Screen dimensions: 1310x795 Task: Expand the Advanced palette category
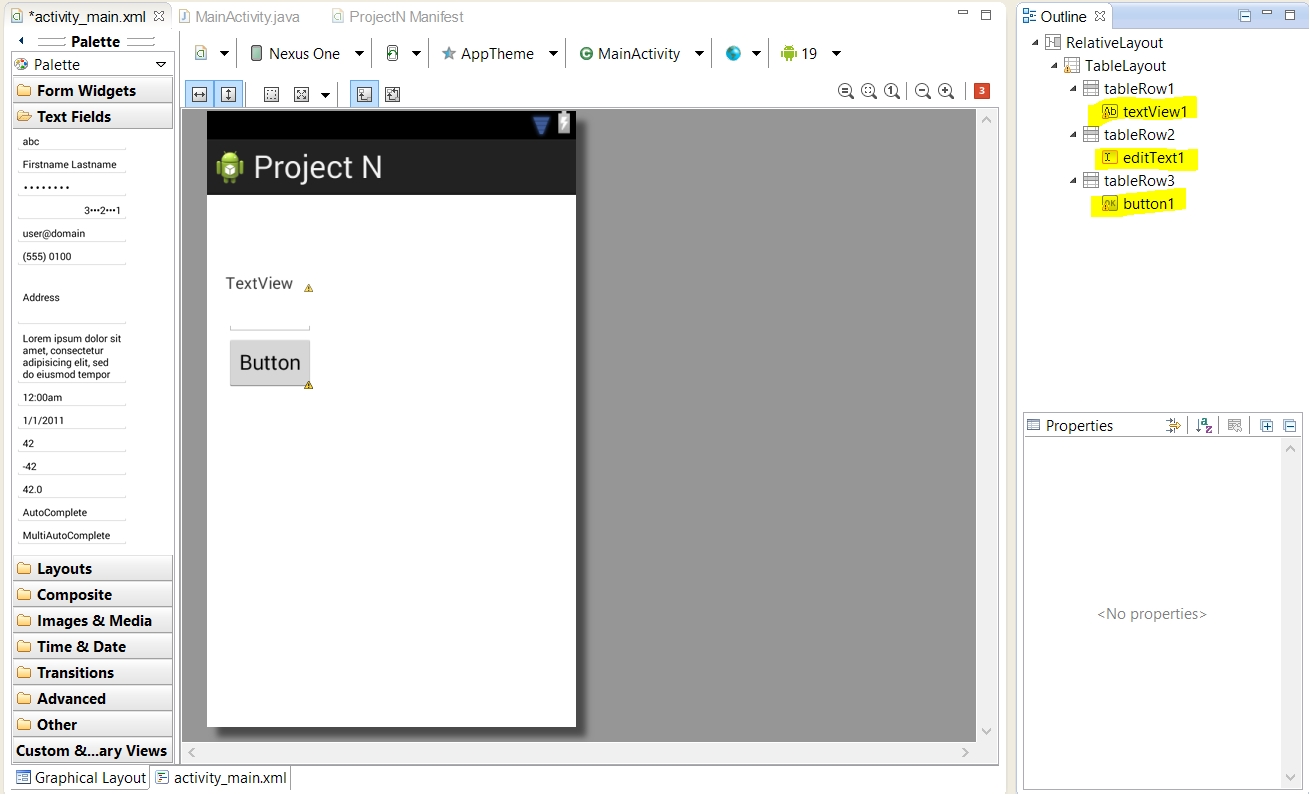pos(92,699)
